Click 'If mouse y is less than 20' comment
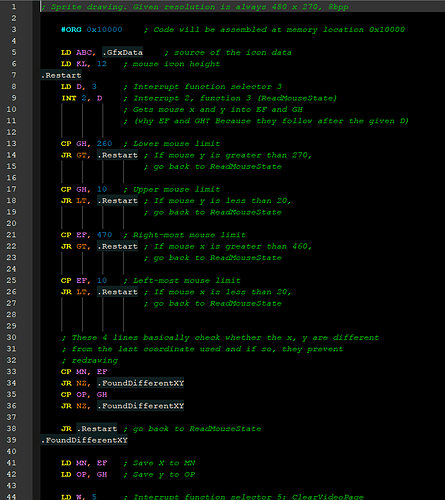Viewport: 445px width, 500px height. [x=217, y=201]
